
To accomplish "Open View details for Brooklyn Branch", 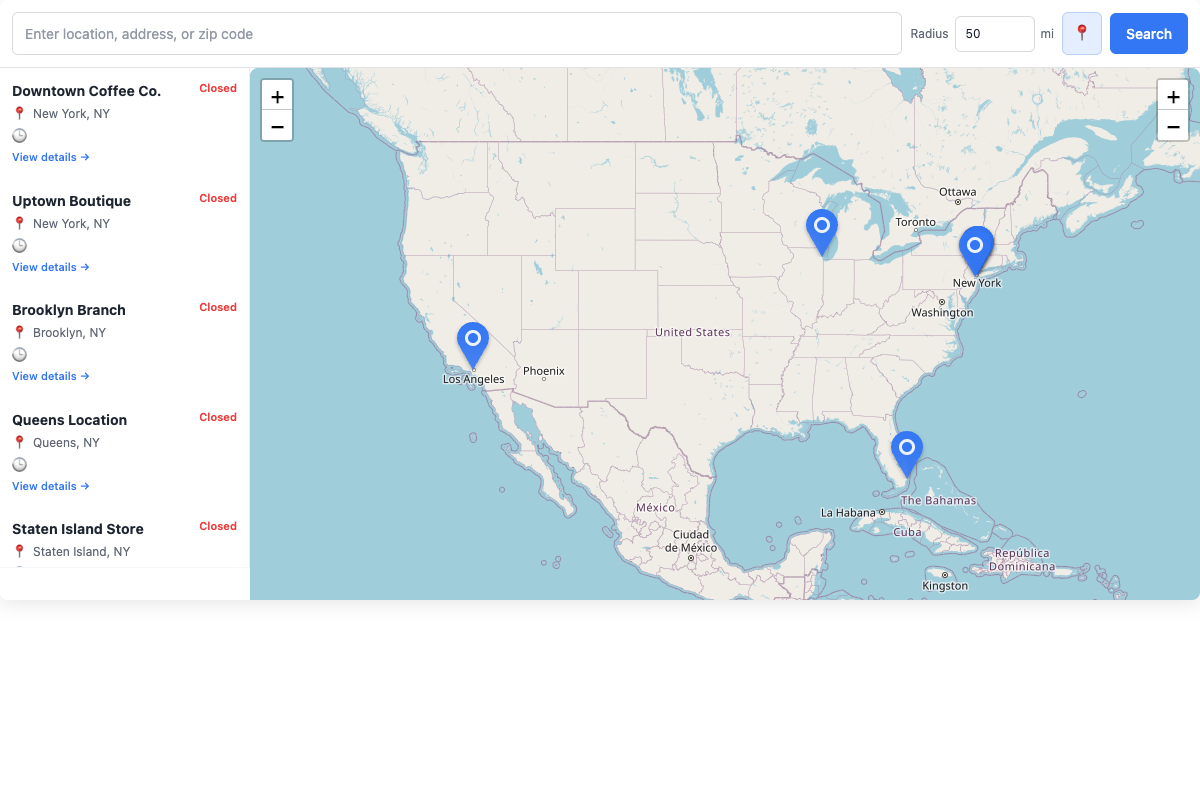I will [x=51, y=376].
